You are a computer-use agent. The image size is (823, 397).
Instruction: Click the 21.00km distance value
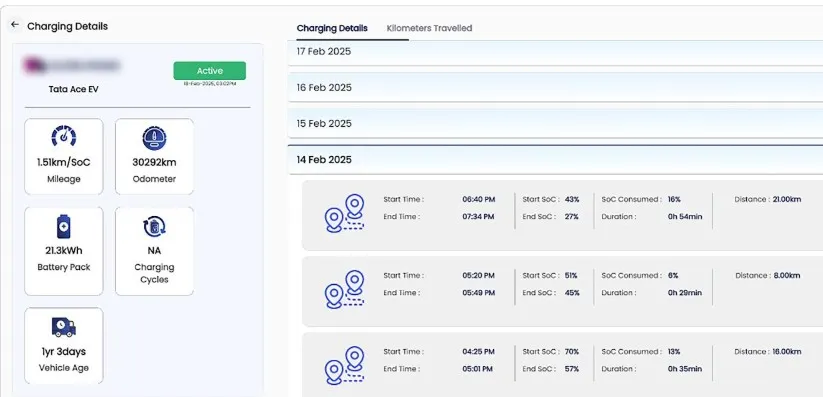(787, 200)
